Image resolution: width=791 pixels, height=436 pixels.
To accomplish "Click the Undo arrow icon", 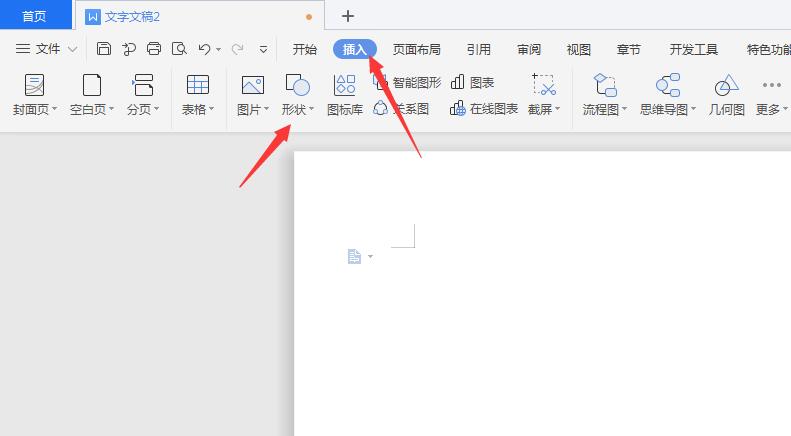I will point(204,49).
